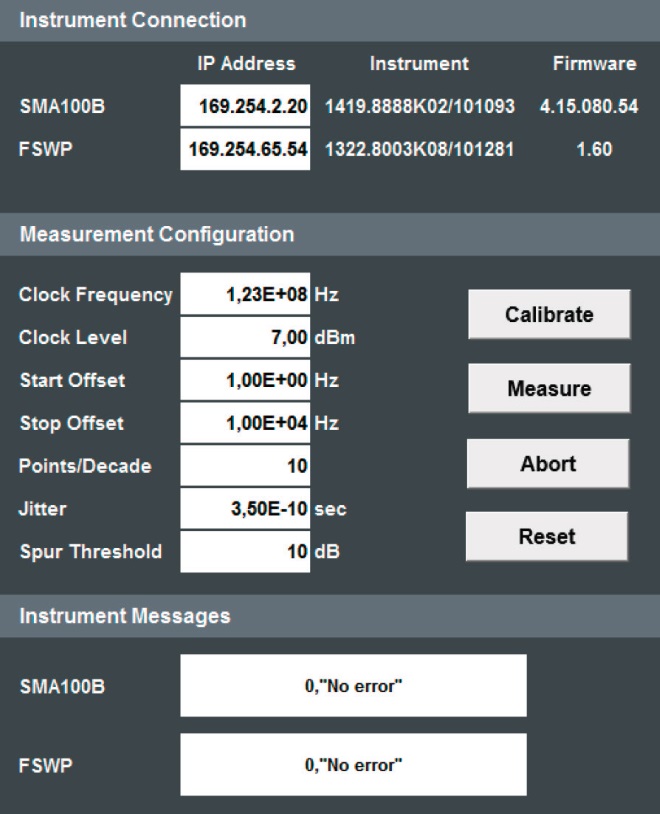Click the Clock Level label
The height and width of the screenshot is (814, 660).
tap(73, 337)
